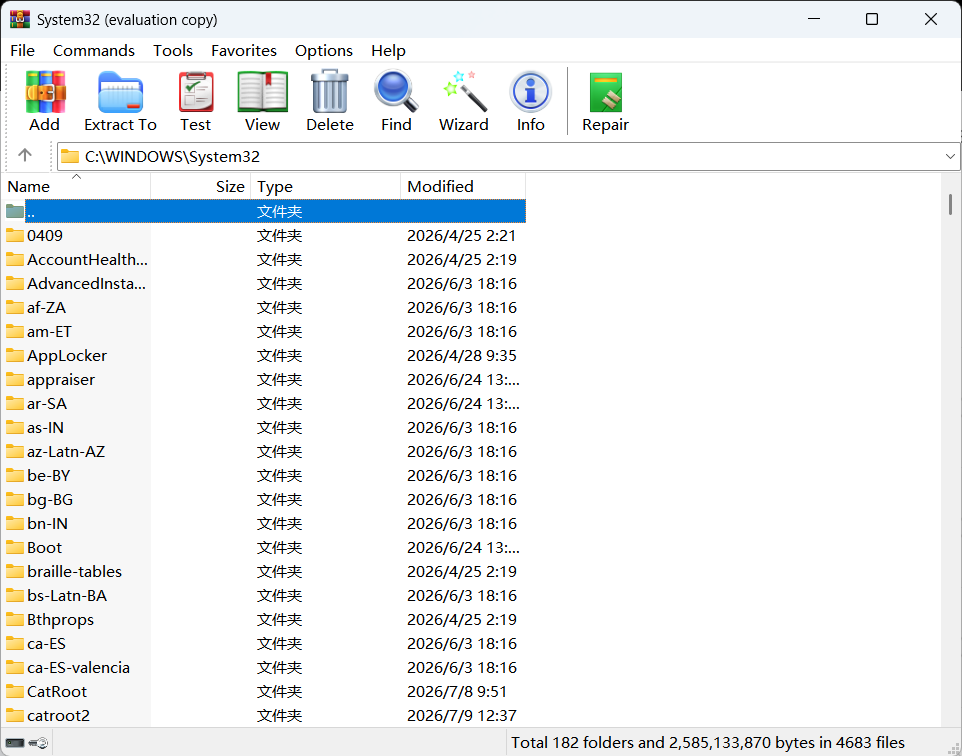Viewport: 962px width, 756px height.
Task: Select the ca-ES-valencia folder name
Action: click(79, 668)
